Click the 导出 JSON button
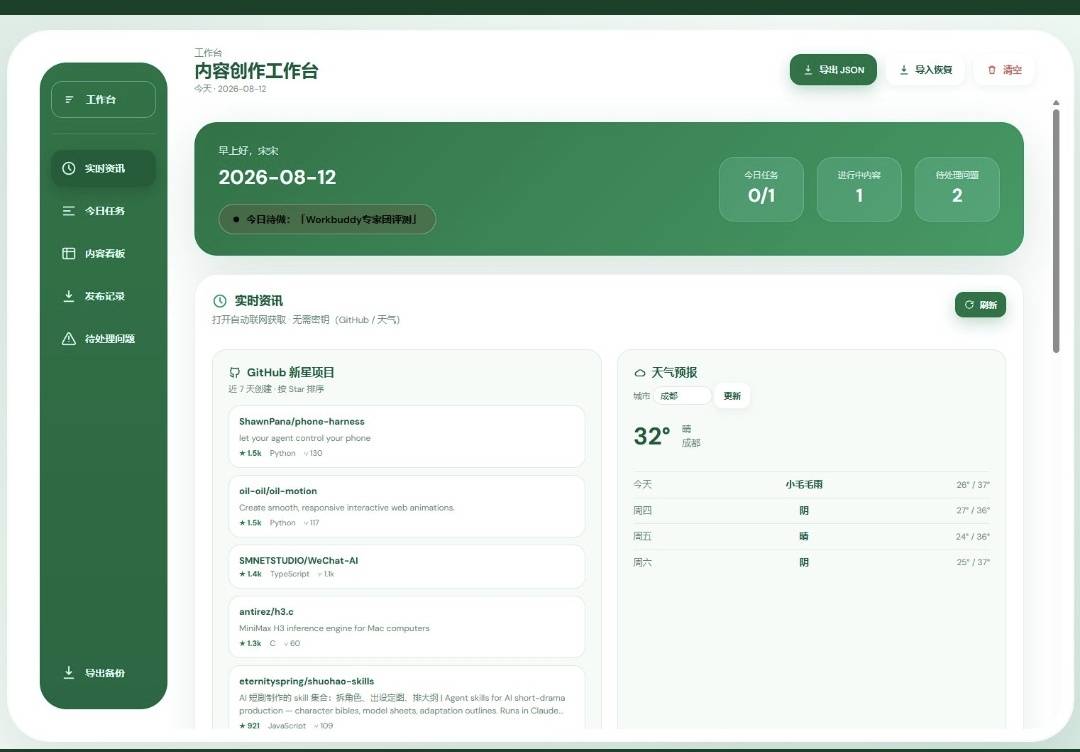The width and height of the screenshot is (1080, 752). click(833, 70)
